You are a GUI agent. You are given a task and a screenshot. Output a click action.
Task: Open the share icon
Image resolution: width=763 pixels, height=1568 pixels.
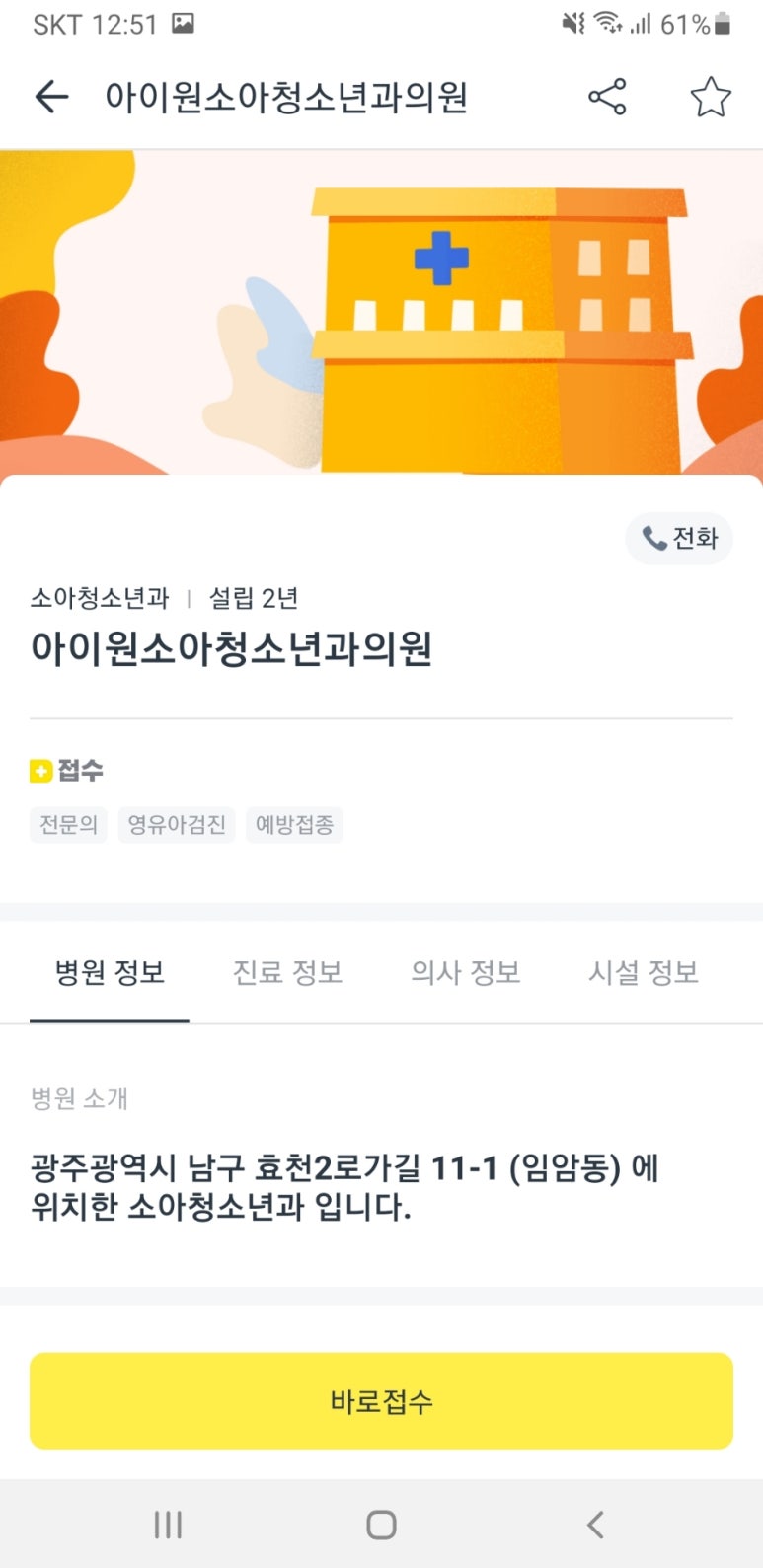[607, 97]
